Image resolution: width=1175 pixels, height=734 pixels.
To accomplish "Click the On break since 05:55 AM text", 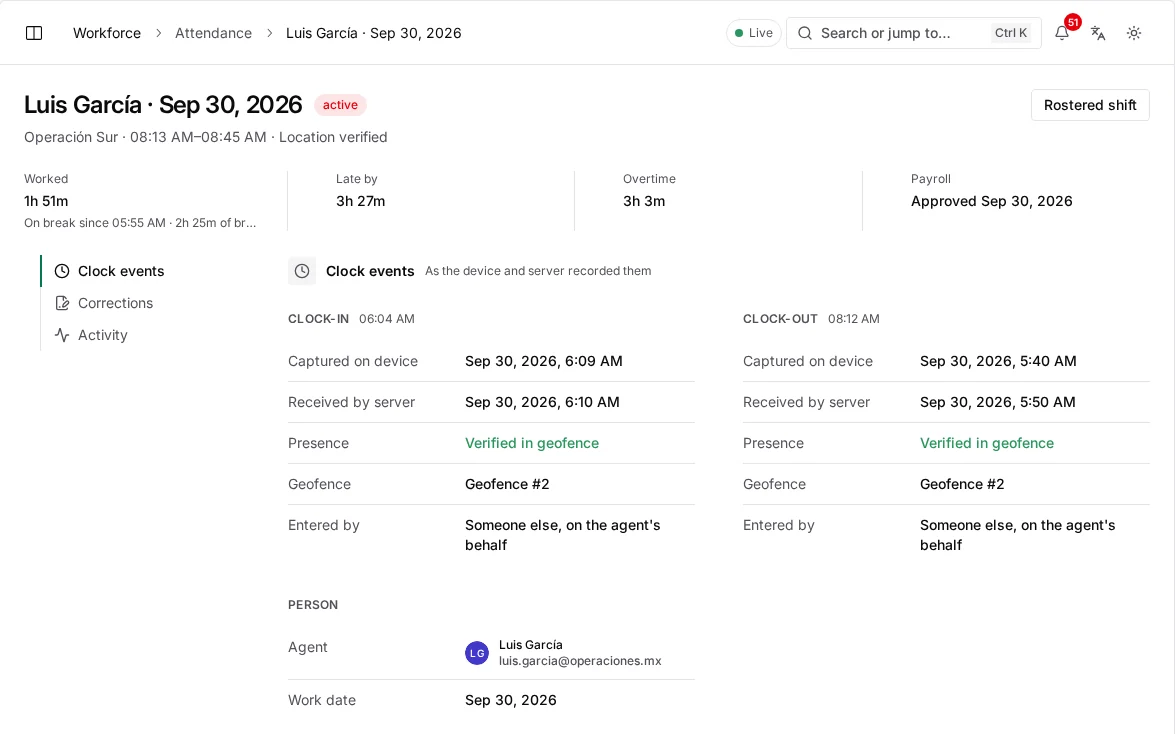I will tap(140, 223).
